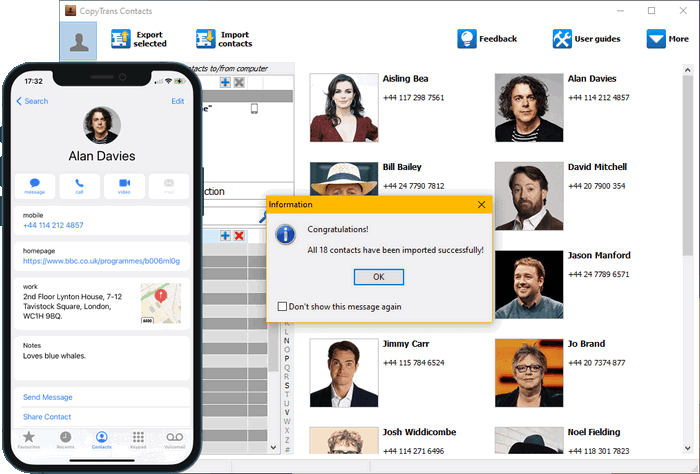The width and height of the screenshot is (700, 474).
Task: Open Recents tab on phone
Action: point(65,440)
